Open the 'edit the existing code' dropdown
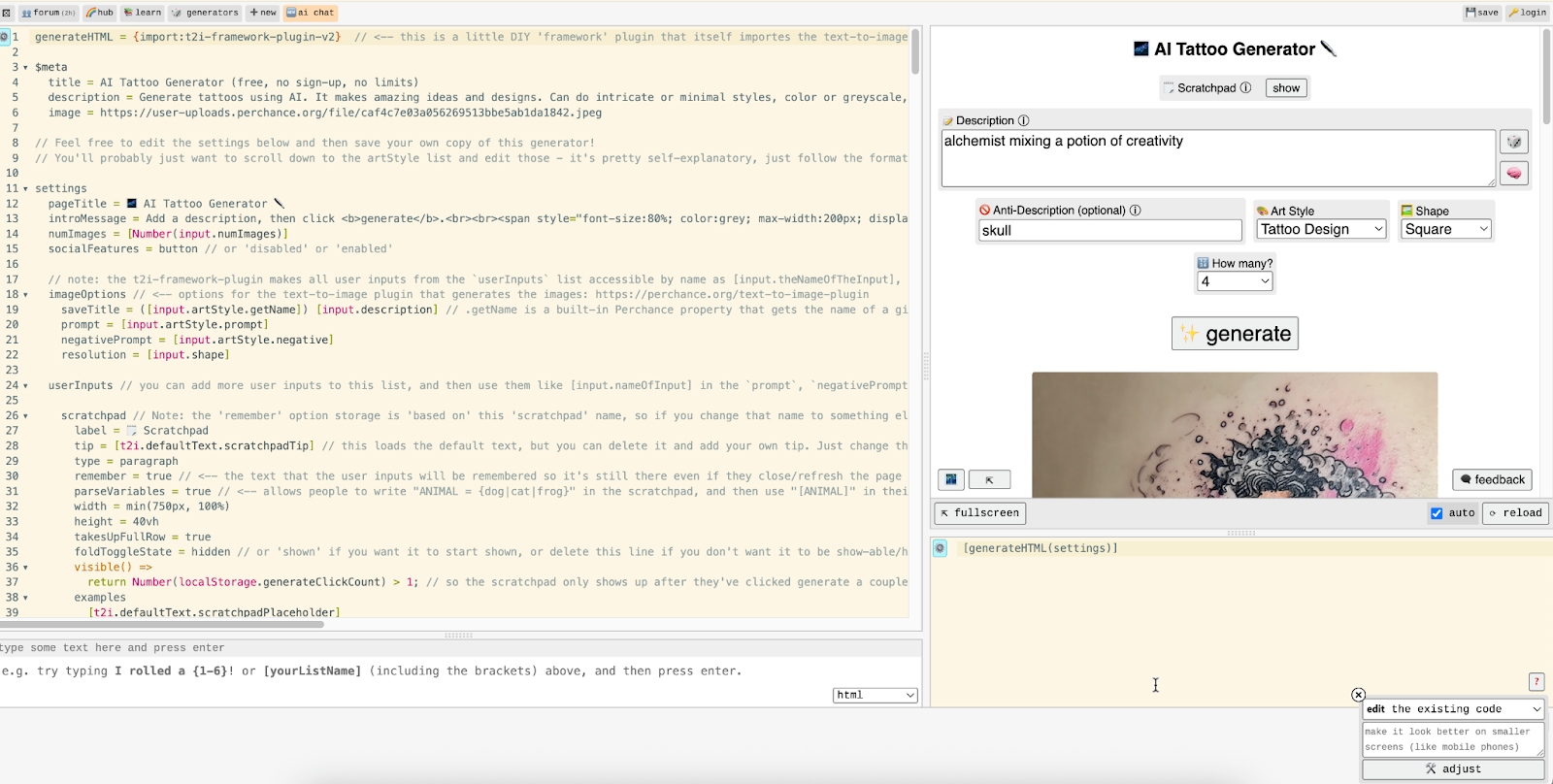1553x784 pixels. (x=1453, y=709)
